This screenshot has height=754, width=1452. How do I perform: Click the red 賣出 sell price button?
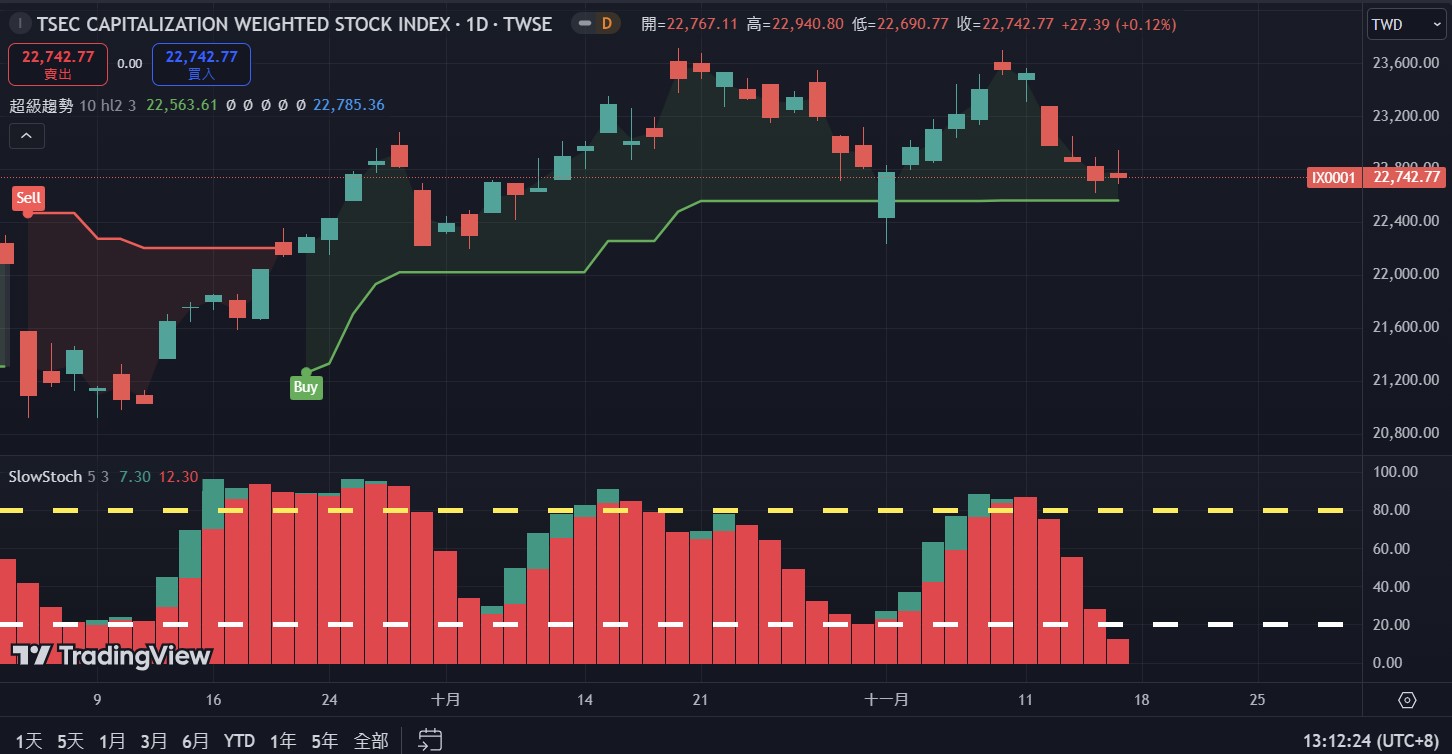tap(58, 64)
